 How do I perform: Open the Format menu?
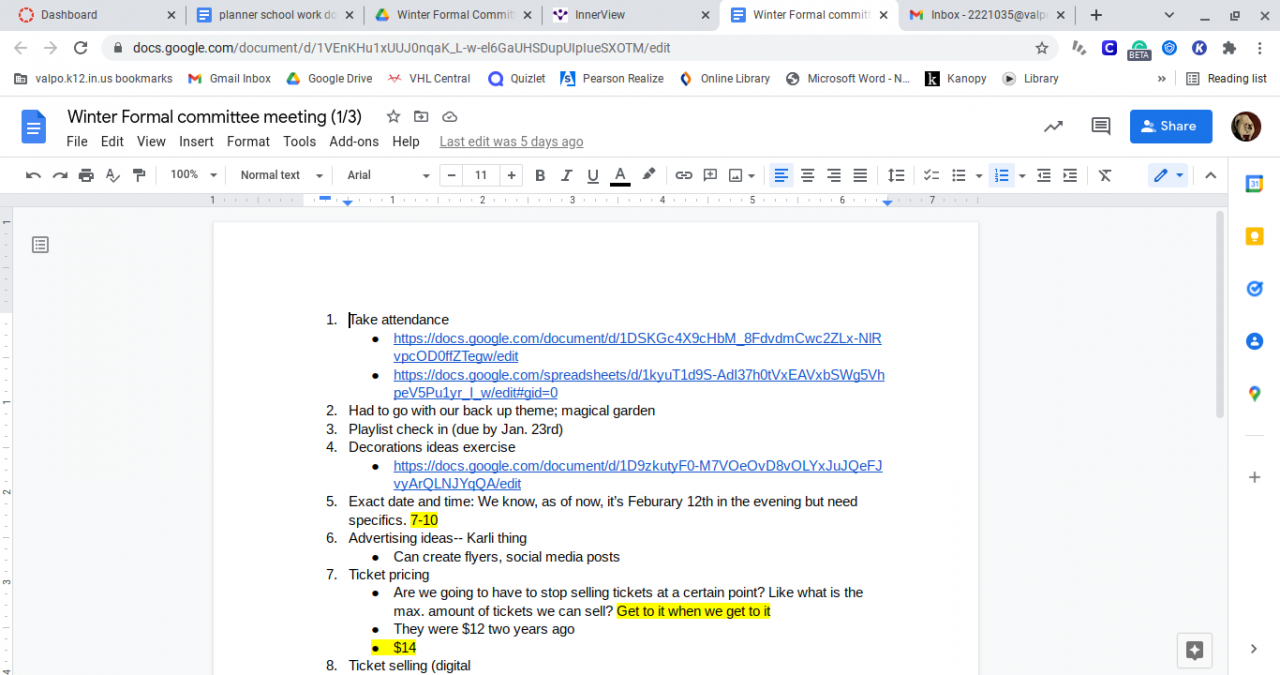click(x=248, y=142)
